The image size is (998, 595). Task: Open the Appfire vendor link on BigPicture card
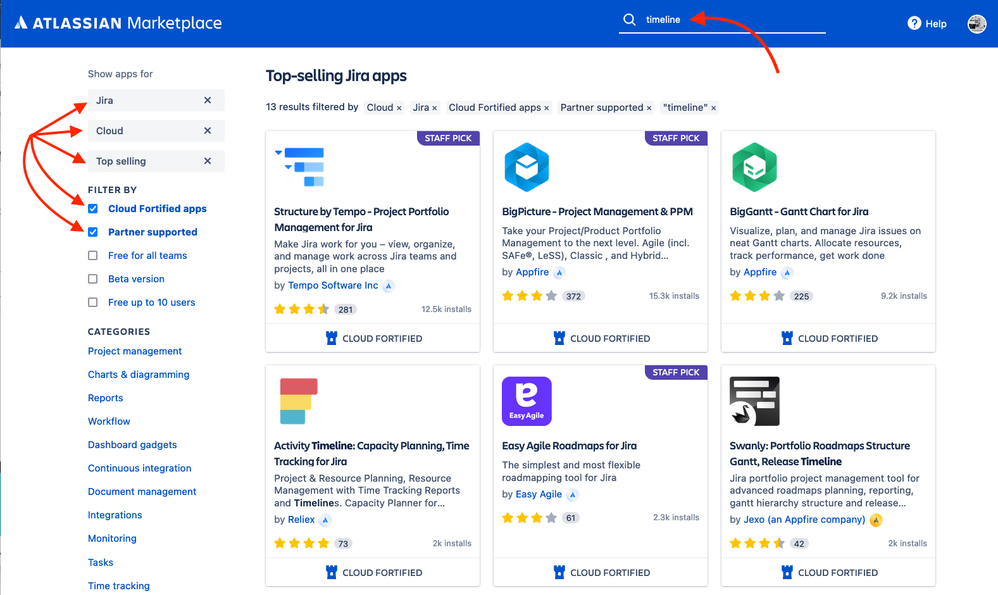click(532, 272)
